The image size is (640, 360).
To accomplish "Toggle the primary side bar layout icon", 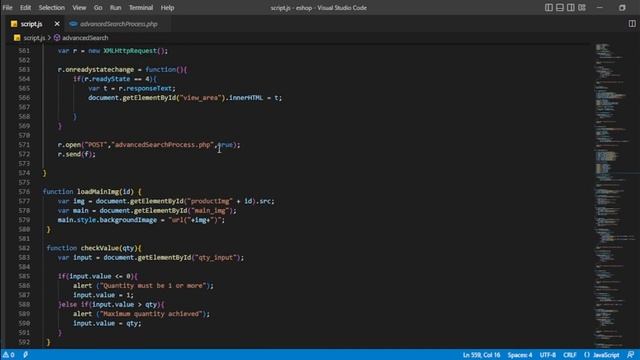I will point(549,8).
